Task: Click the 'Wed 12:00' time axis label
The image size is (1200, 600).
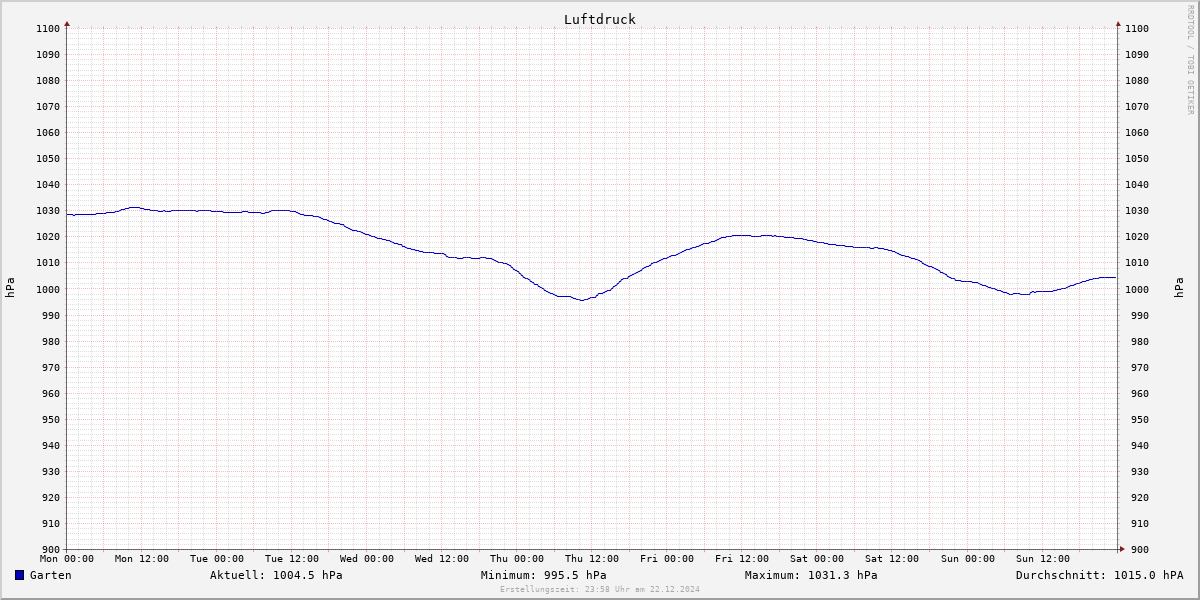Action: [x=442, y=559]
